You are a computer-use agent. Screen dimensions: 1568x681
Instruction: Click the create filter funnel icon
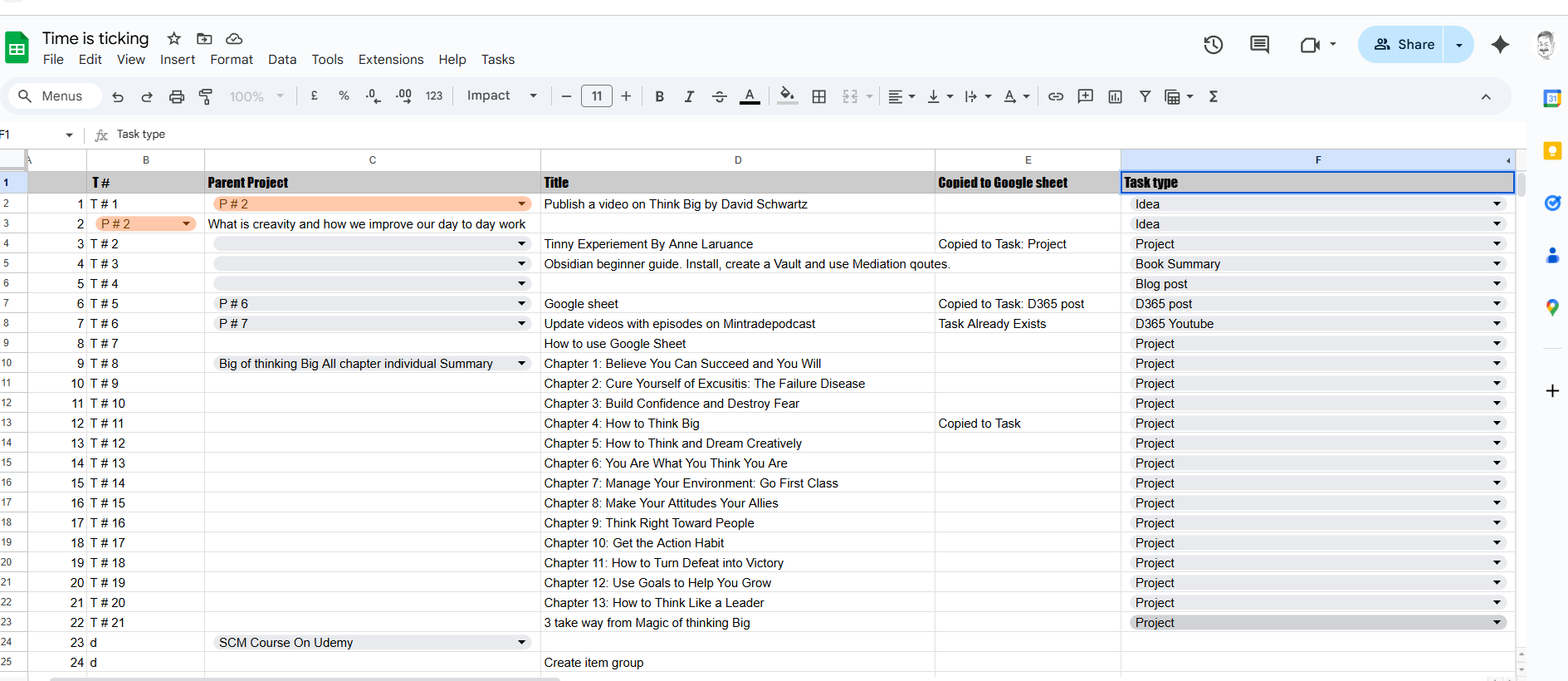pos(1145,96)
